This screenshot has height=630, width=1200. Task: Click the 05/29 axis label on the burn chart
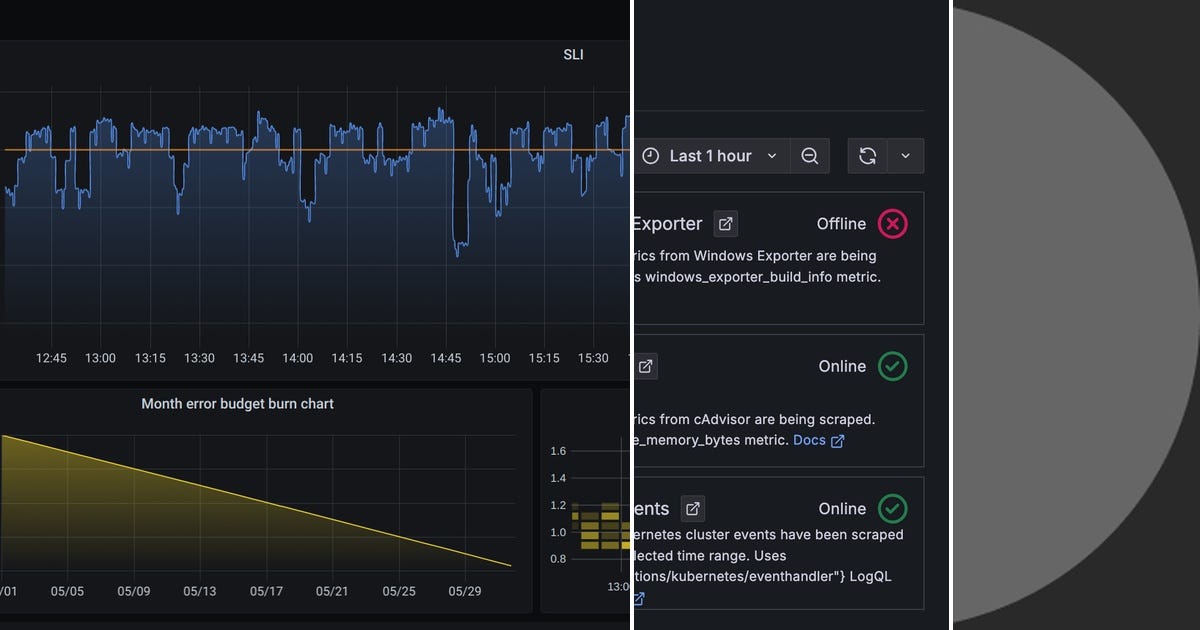point(465,591)
